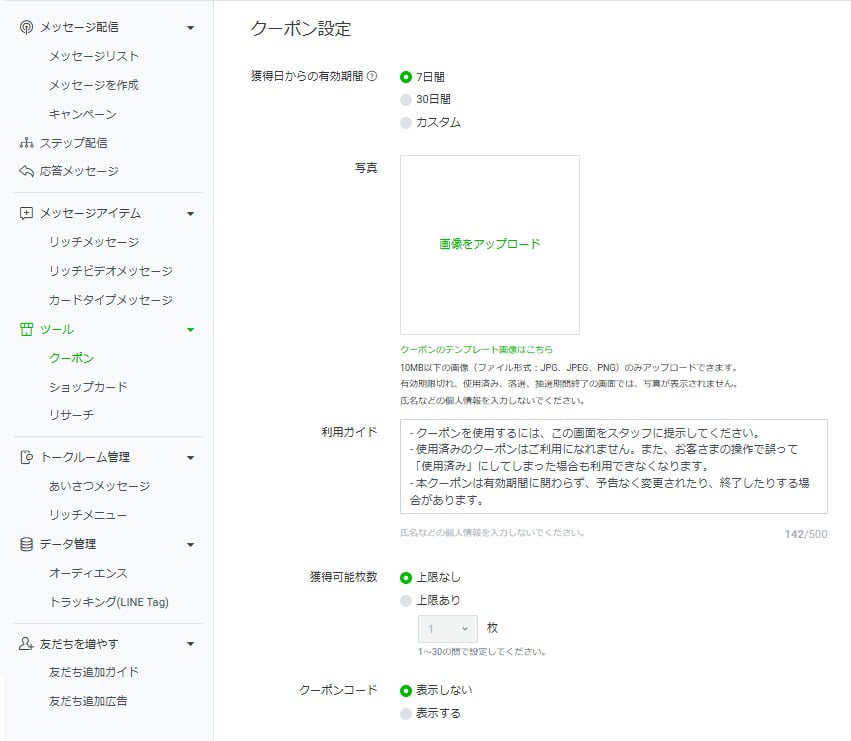
Task: Open the クーポンのテンプレート画像はこちら link
Action: 477,349
